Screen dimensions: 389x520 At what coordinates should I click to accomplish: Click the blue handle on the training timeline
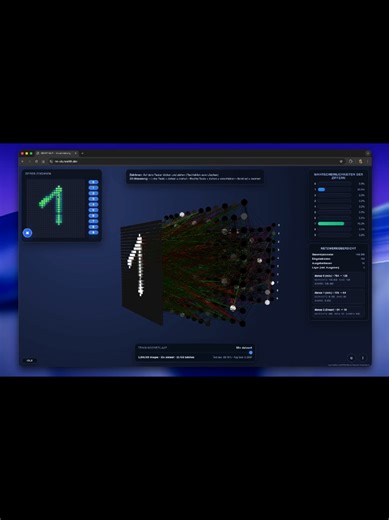(251, 352)
